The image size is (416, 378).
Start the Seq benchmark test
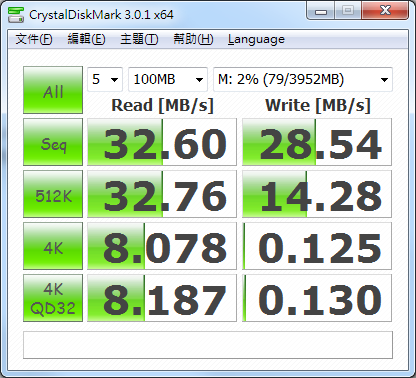tap(53, 142)
